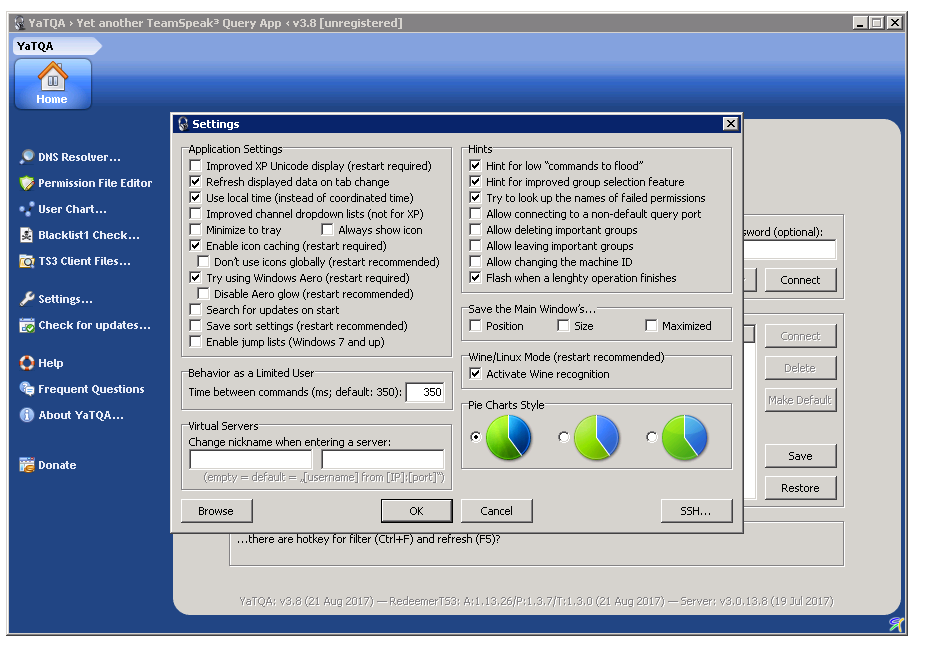
Task: Select second pie chart style radio button
Action: 563,437
